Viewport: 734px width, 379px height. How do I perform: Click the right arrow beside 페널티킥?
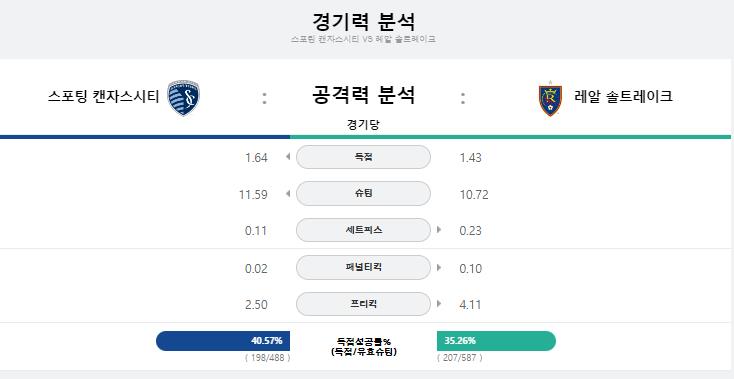(439, 268)
